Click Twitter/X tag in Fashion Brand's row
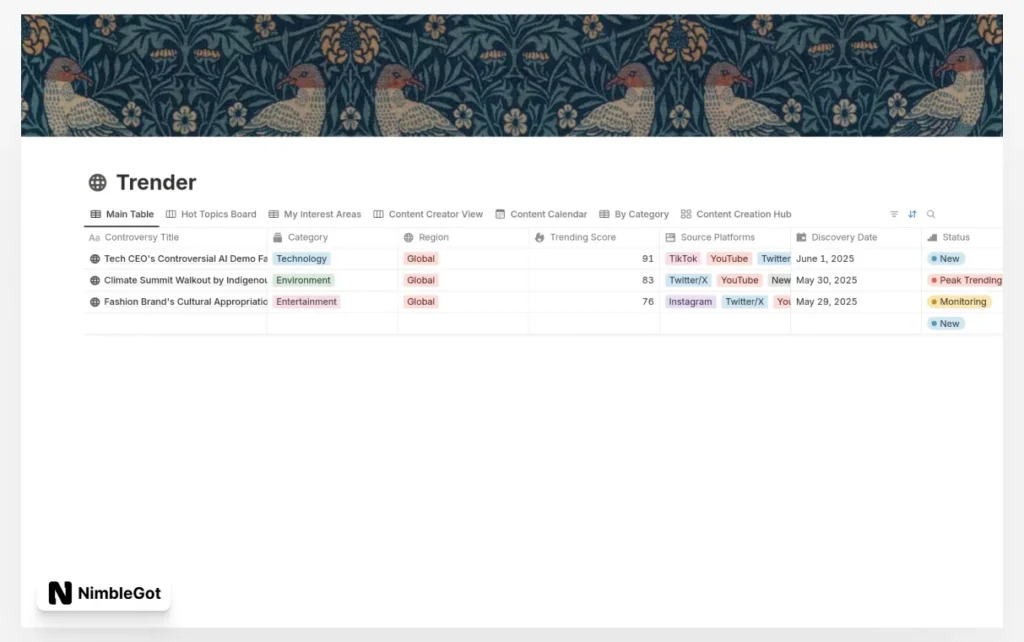Image resolution: width=1024 pixels, height=642 pixels. [744, 302]
